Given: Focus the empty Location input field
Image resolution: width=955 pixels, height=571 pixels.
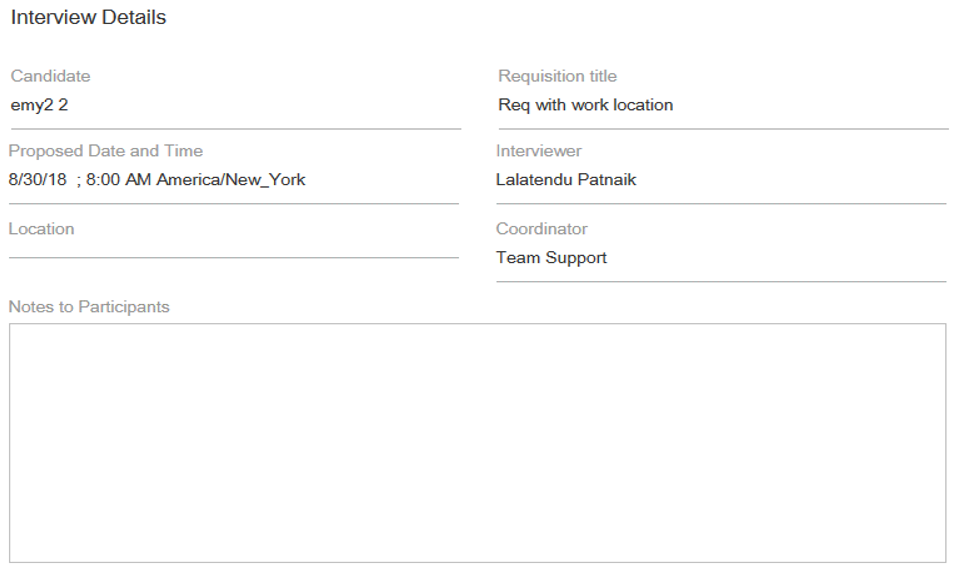Looking at the screenshot, I should click(x=233, y=248).
